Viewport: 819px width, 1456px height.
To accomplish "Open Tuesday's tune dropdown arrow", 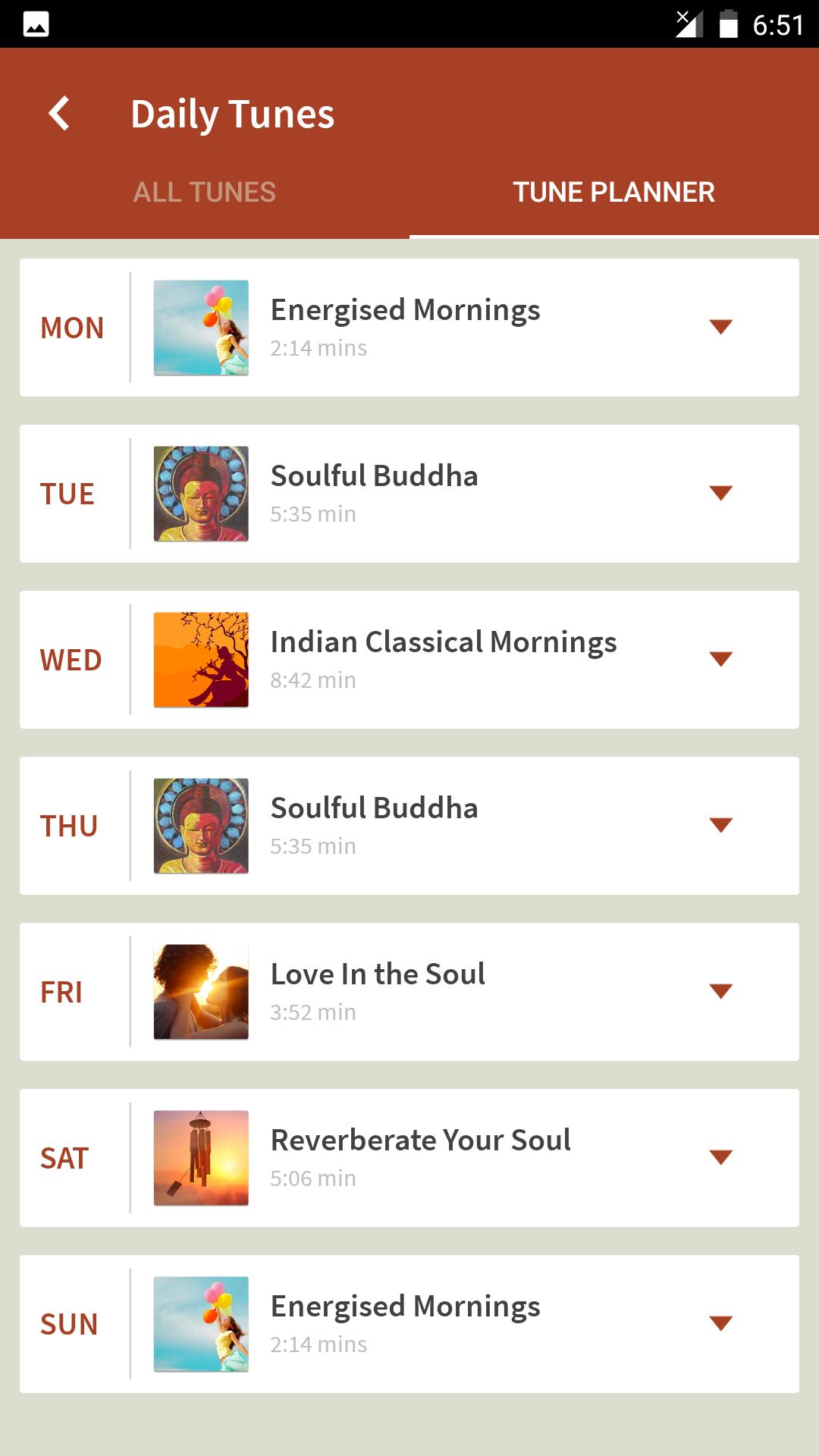I will tap(720, 493).
